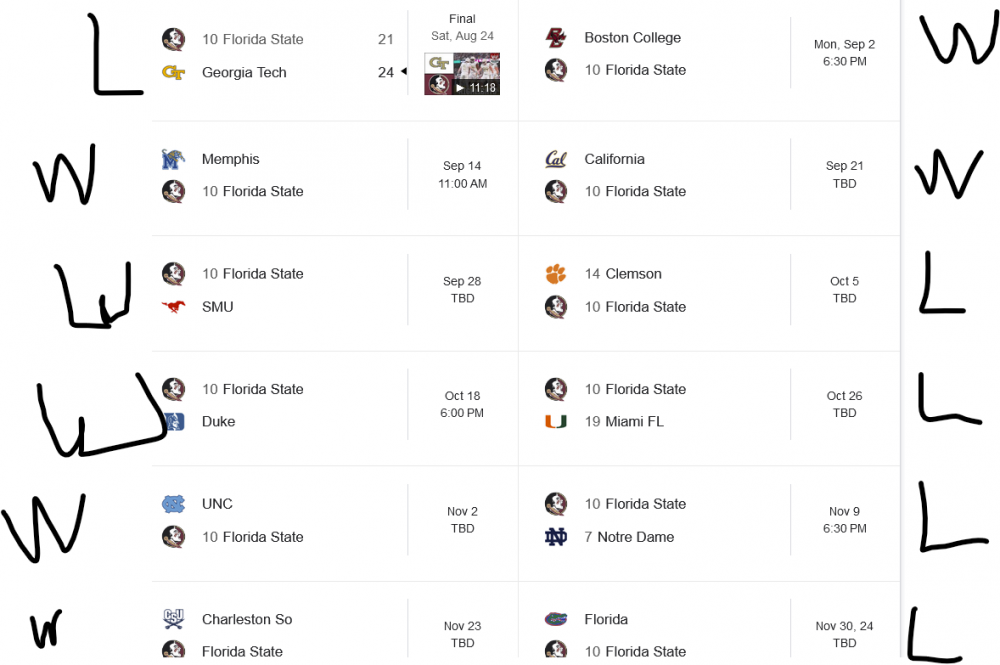Play the 11:18 game highlights video
The image size is (1000, 665).
462,75
